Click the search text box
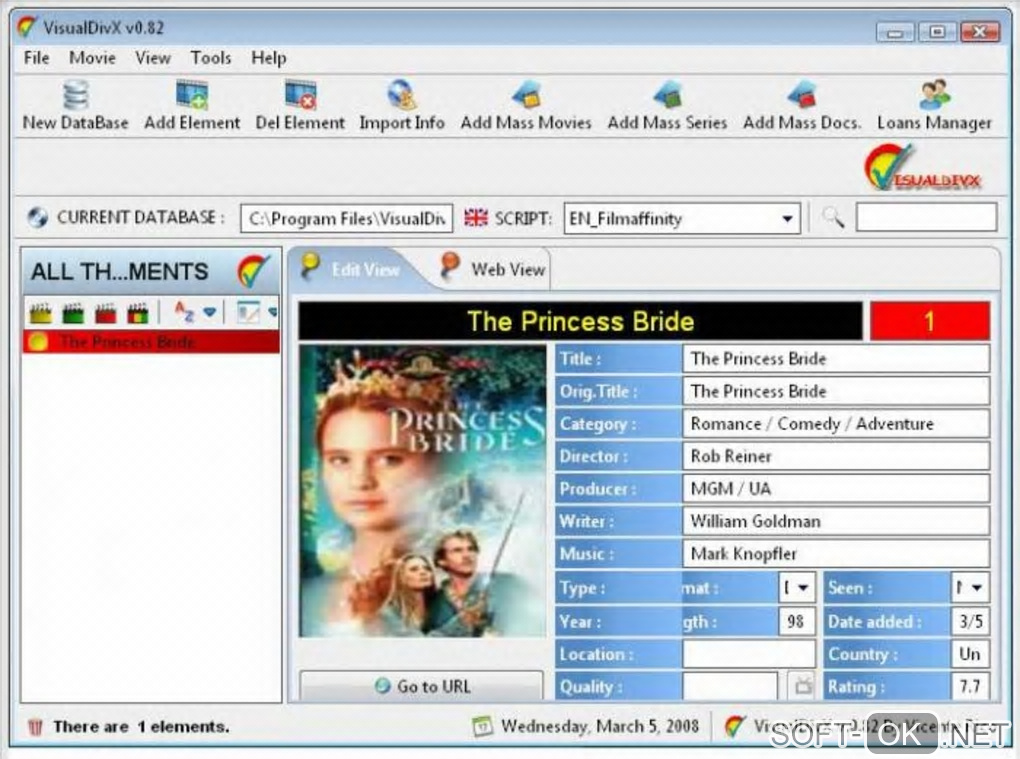The height and width of the screenshot is (759, 1020). 926,217
